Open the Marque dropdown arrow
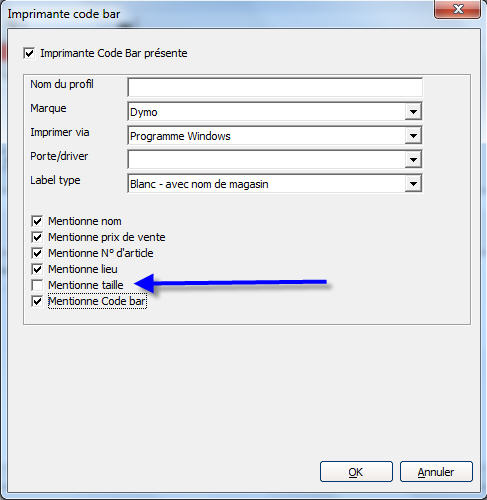The width and height of the screenshot is (487, 500). click(x=413, y=112)
